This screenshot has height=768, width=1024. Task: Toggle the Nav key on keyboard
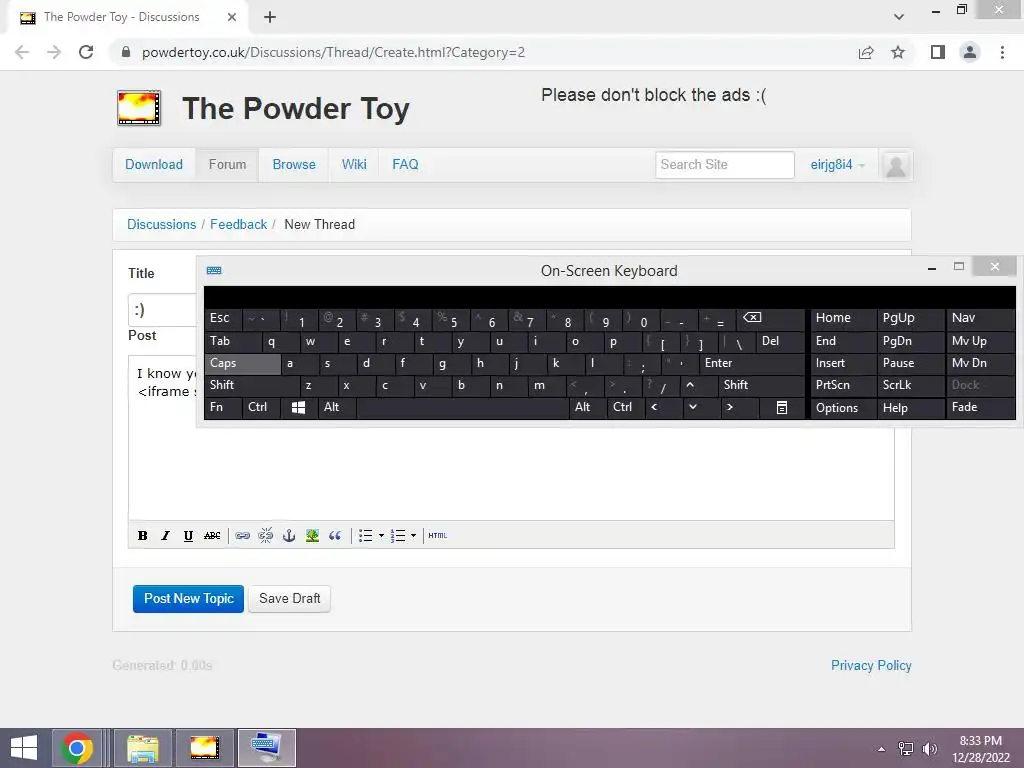[x=980, y=318]
